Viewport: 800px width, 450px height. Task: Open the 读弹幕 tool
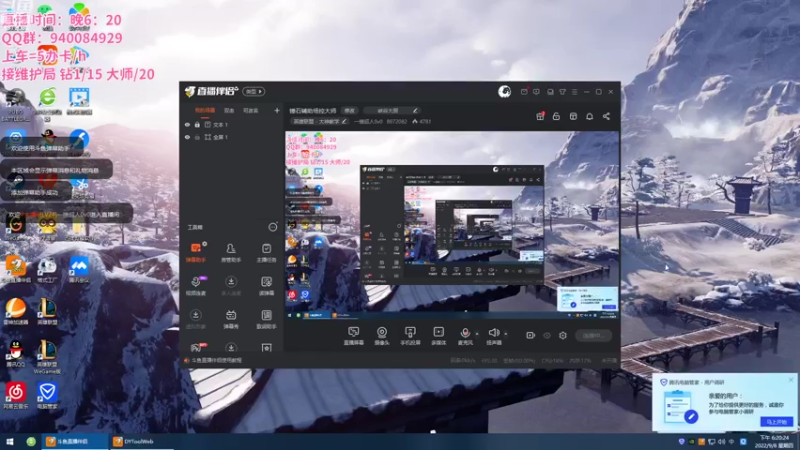[266, 286]
